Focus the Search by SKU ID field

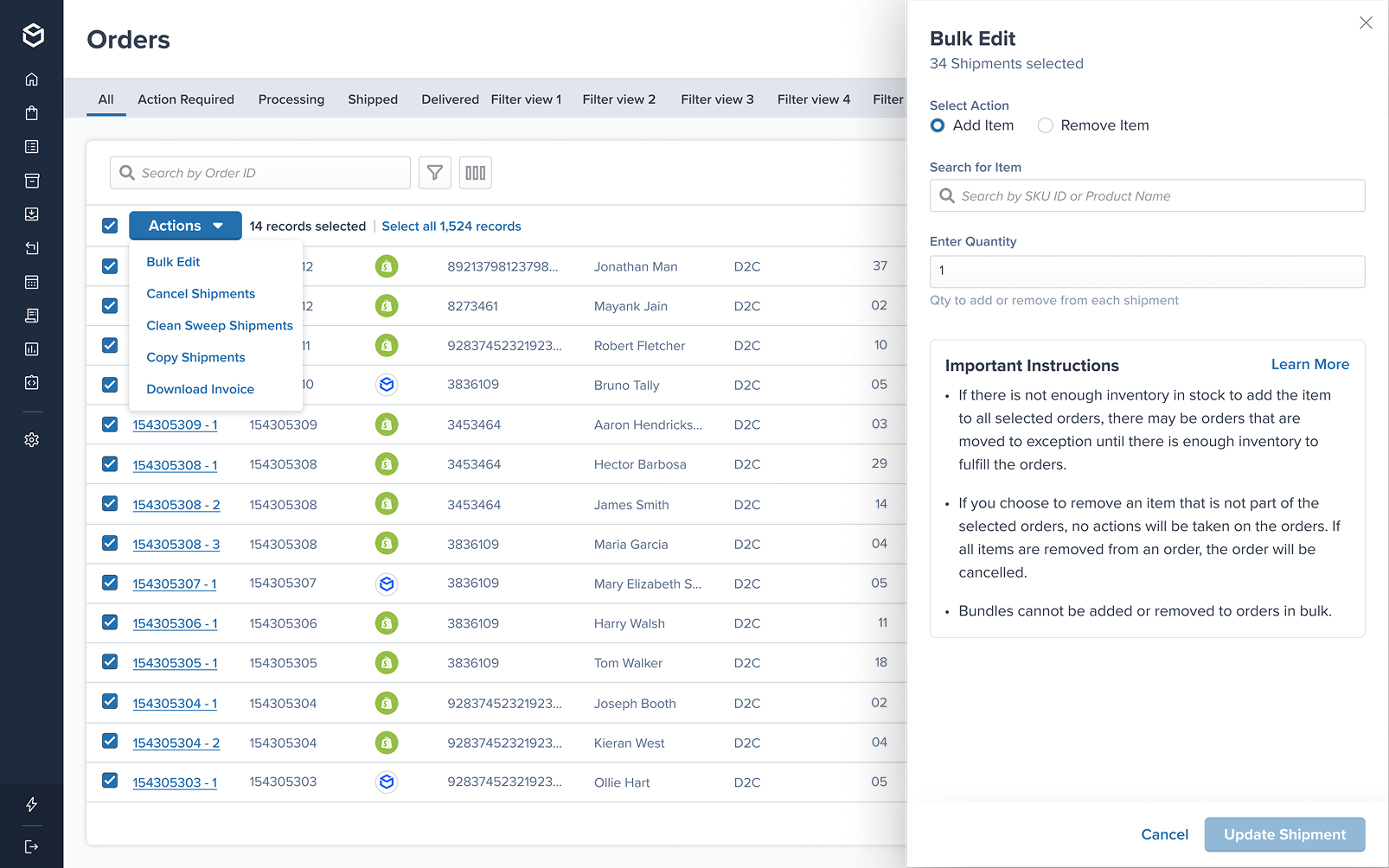pyautogui.click(x=1148, y=196)
